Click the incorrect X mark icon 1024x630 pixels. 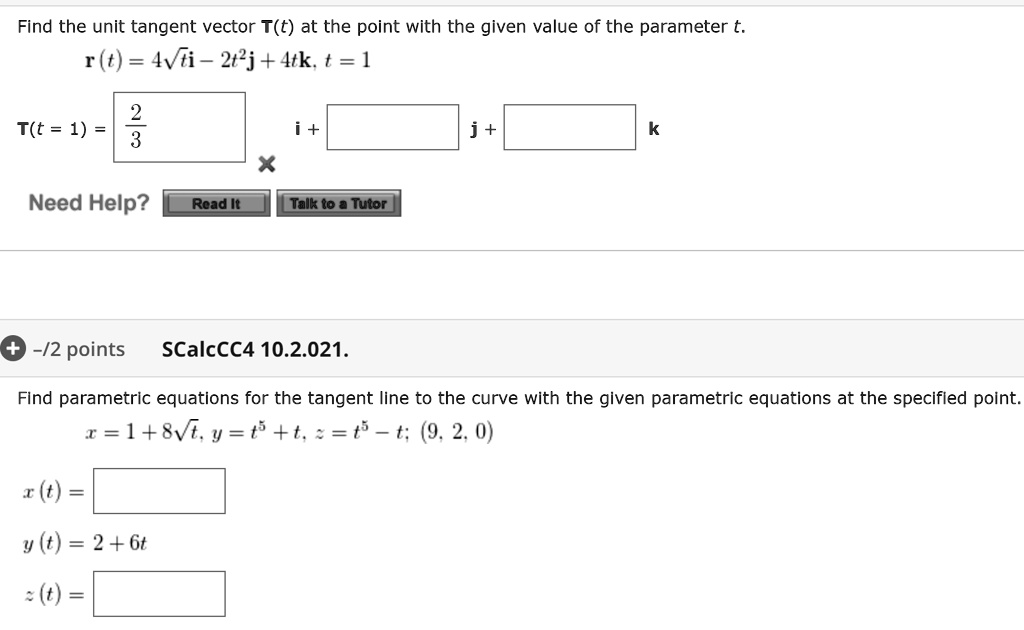265,164
